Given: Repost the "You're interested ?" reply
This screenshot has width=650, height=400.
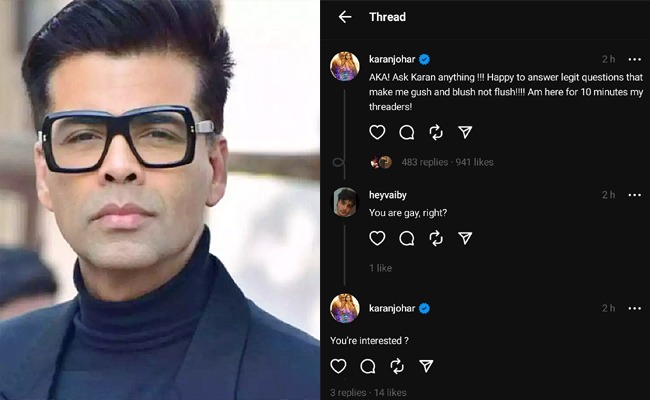Looking at the screenshot, I should click(397, 366).
